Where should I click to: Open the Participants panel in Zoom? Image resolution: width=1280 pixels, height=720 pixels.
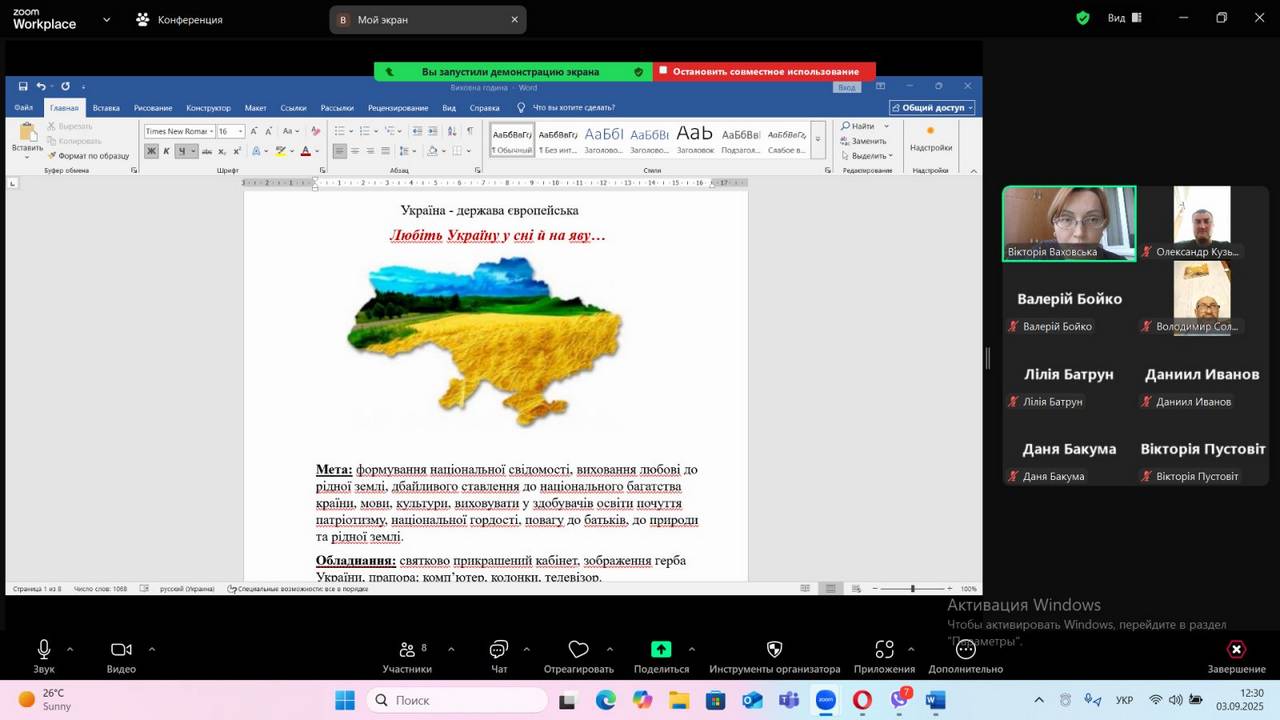click(407, 650)
